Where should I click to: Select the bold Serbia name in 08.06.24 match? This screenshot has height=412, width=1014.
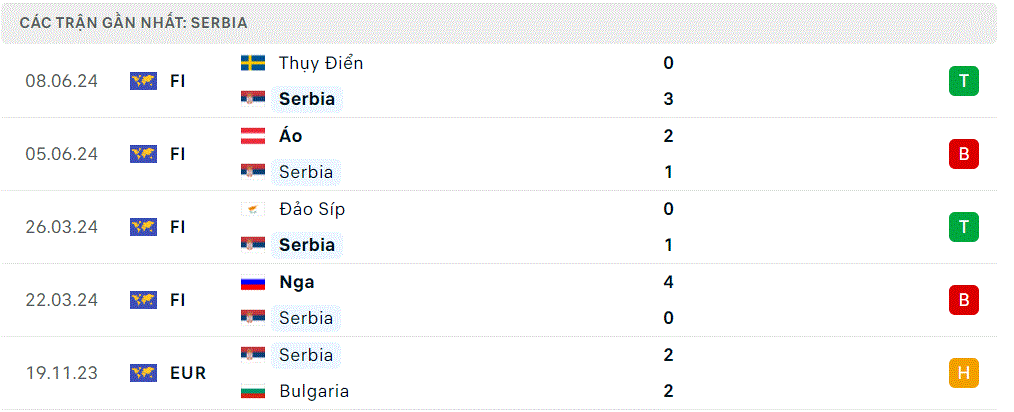(x=307, y=99)
